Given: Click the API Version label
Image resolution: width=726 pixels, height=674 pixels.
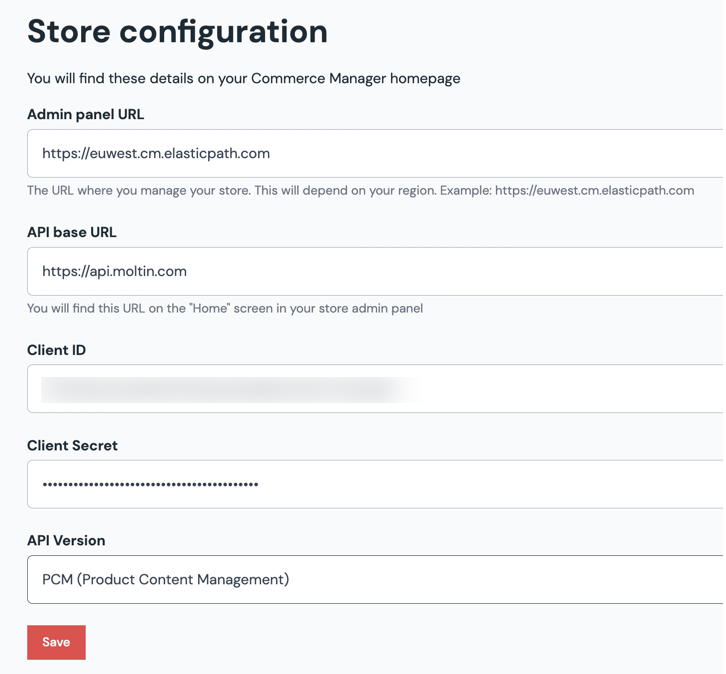Looking at the screenshot, I should tap(66, 540).
